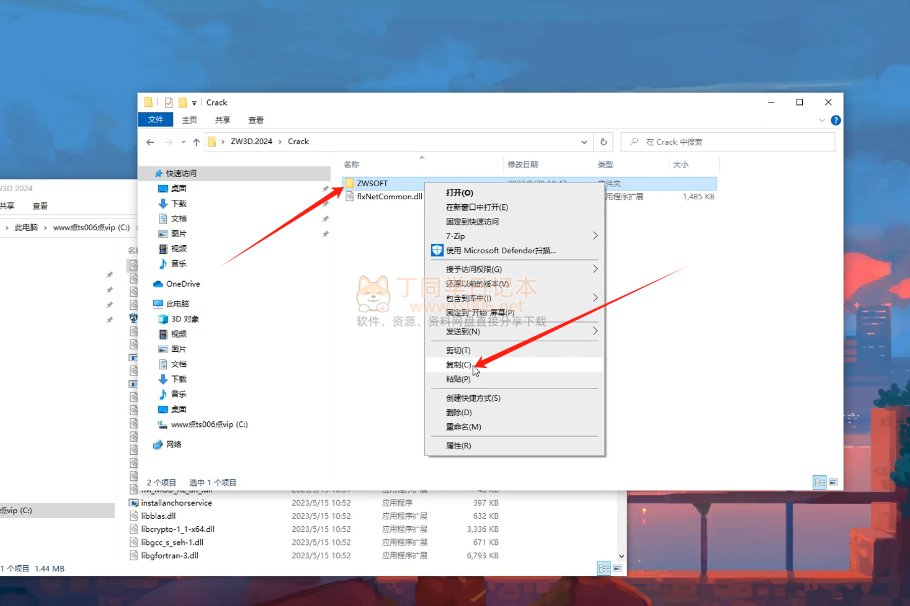Click the ZWSOFT folder icon
910x606 pixels.
tap(349, 183)
